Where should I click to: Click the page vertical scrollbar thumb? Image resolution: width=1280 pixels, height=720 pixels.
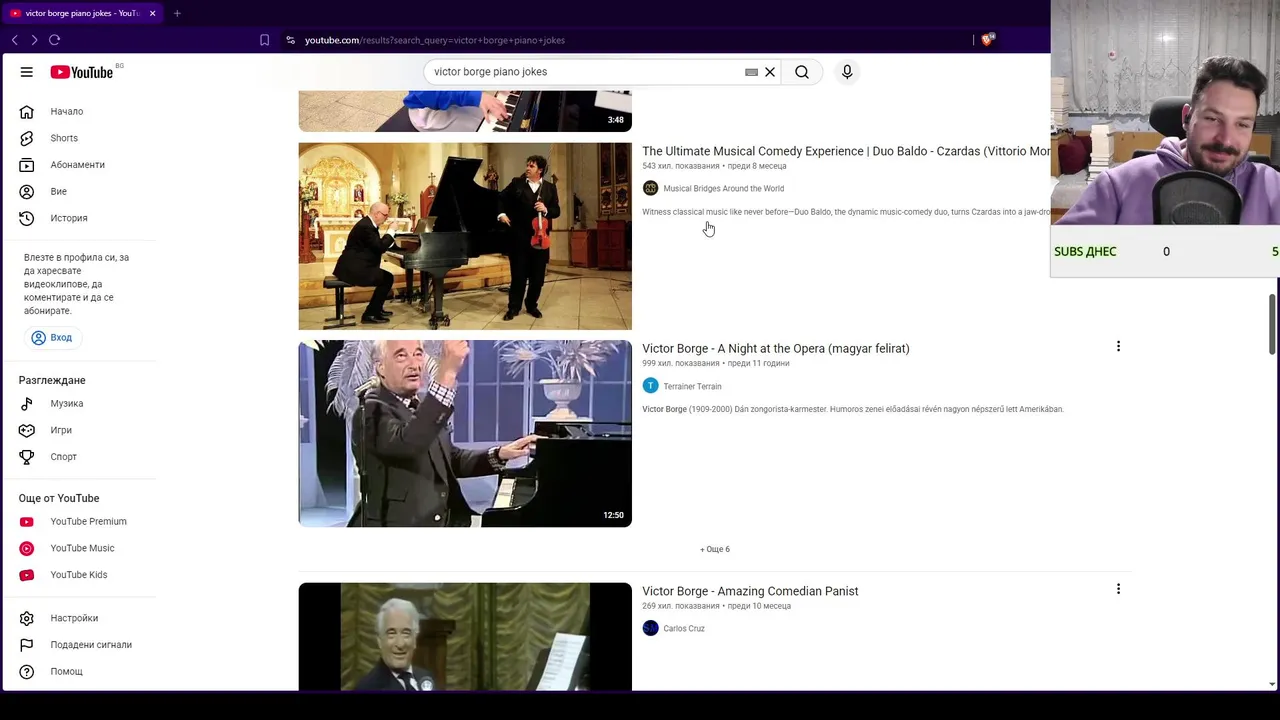click(x=1272, y=323)
